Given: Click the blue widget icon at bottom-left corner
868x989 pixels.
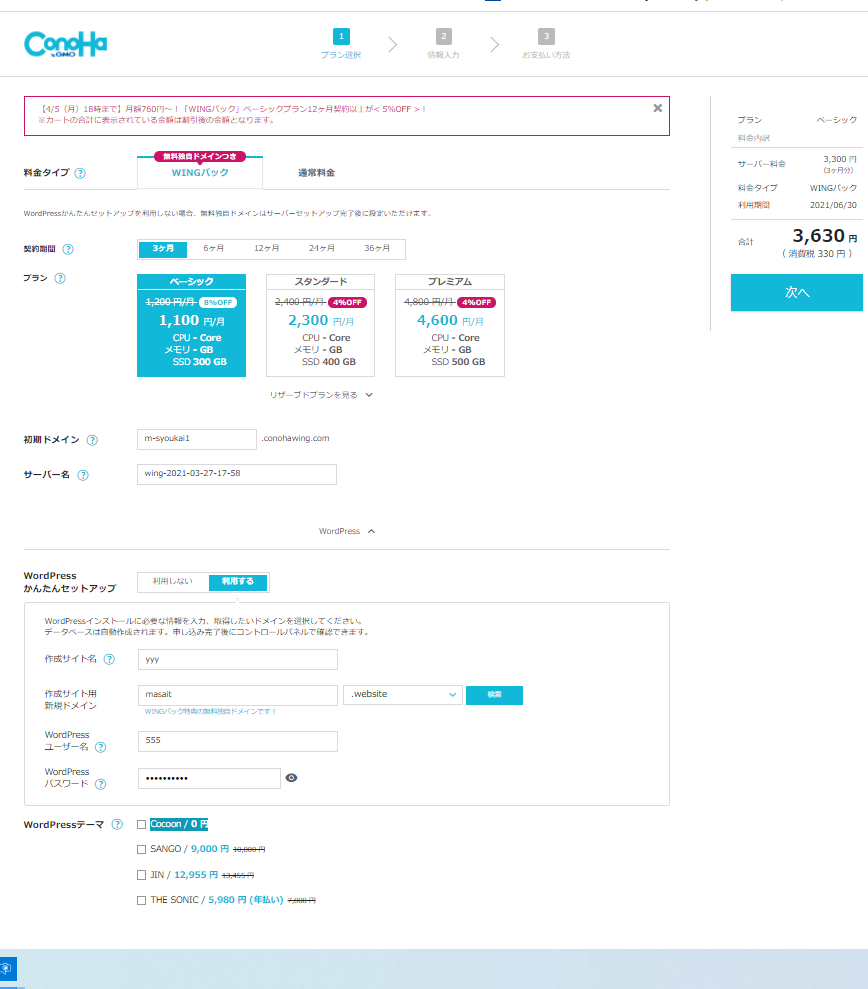Looking at the screenshot, I should pyautogui.click(x=8, y=968).
